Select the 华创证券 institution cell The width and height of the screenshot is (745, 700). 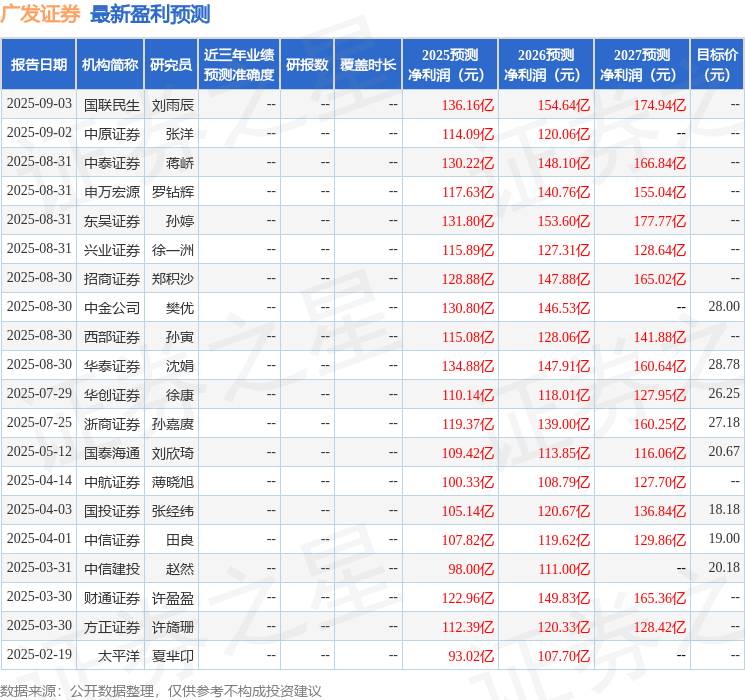(x=112, y=395)
